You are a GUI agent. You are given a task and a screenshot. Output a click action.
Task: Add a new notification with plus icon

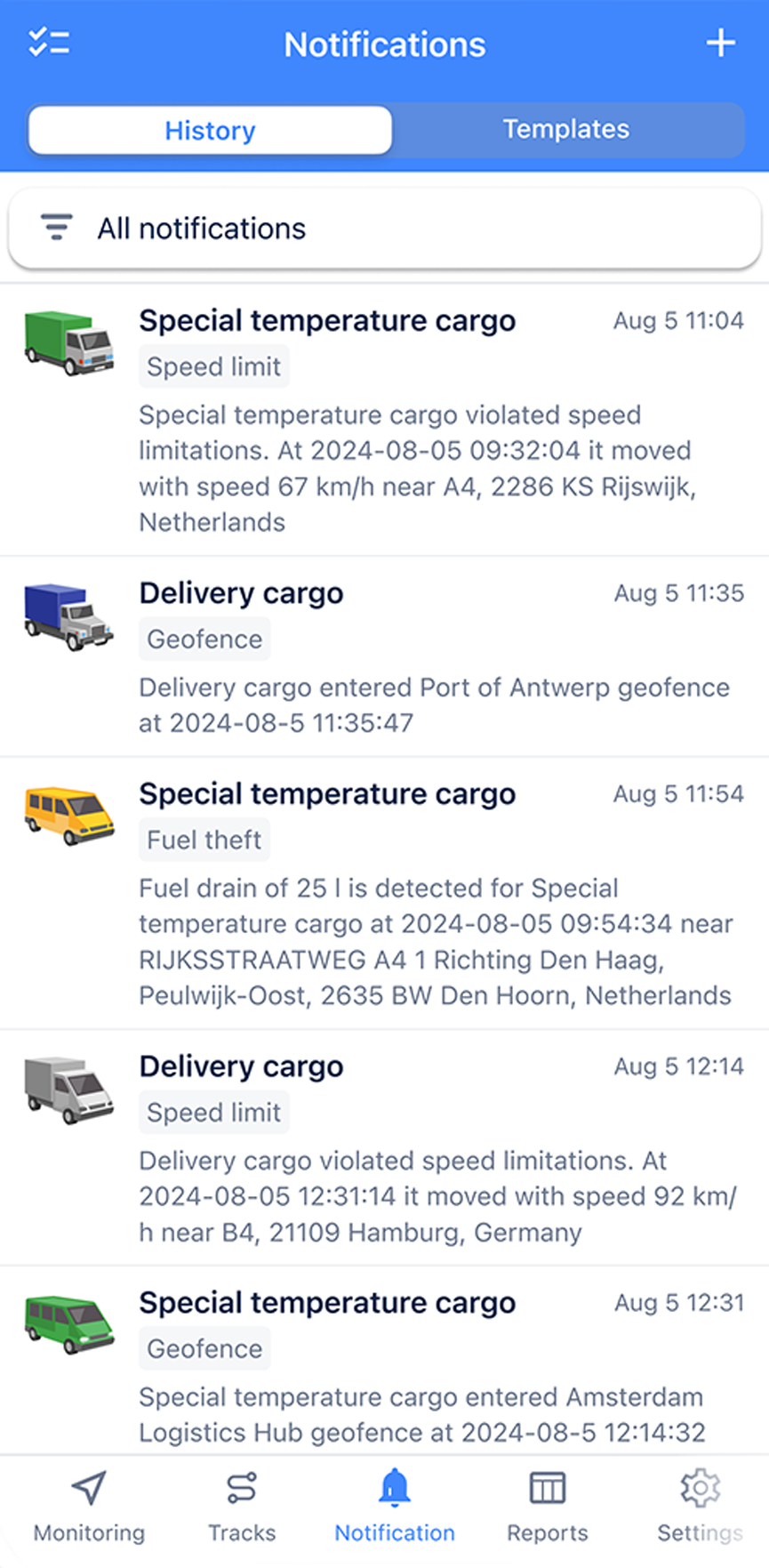coord(720,43)
